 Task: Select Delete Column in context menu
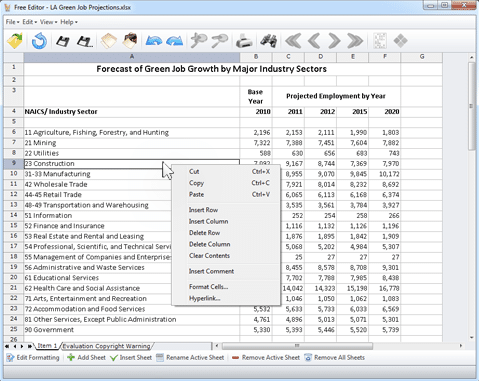[227, 244]
